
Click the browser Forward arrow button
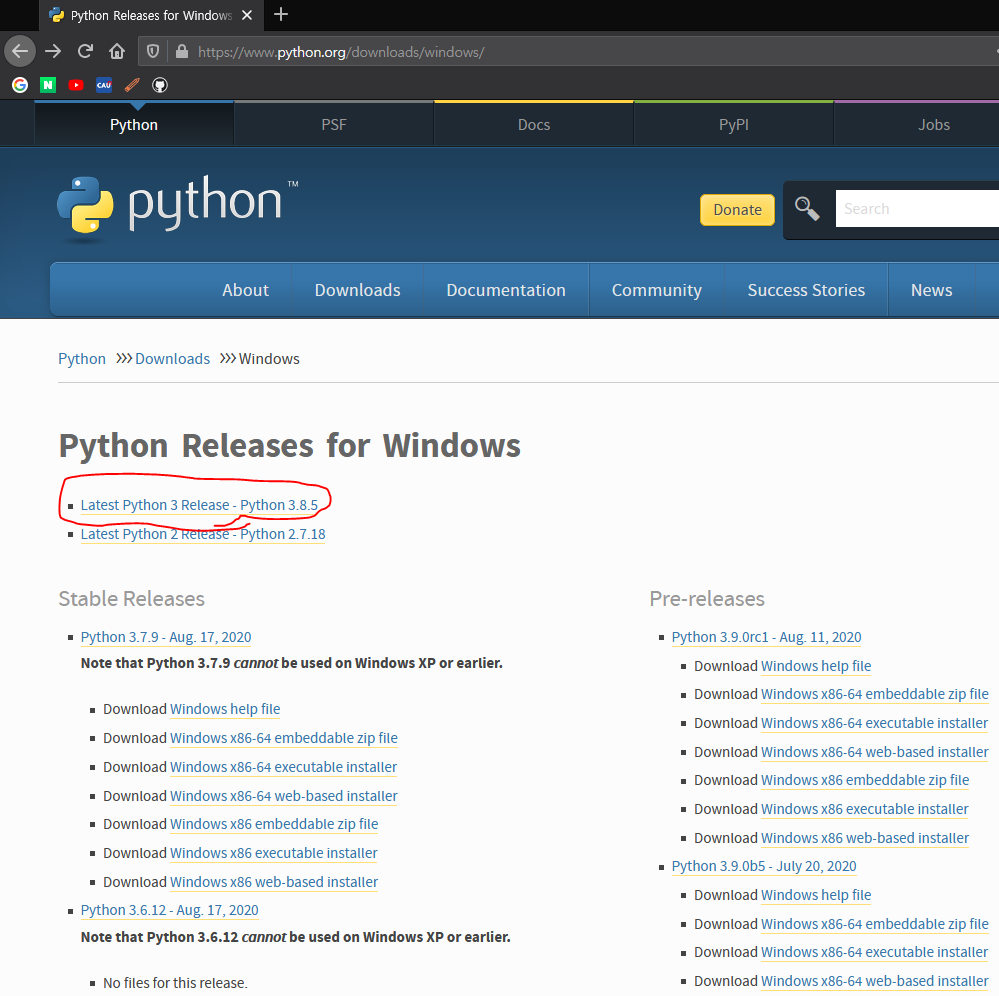(x=53, y=52)
